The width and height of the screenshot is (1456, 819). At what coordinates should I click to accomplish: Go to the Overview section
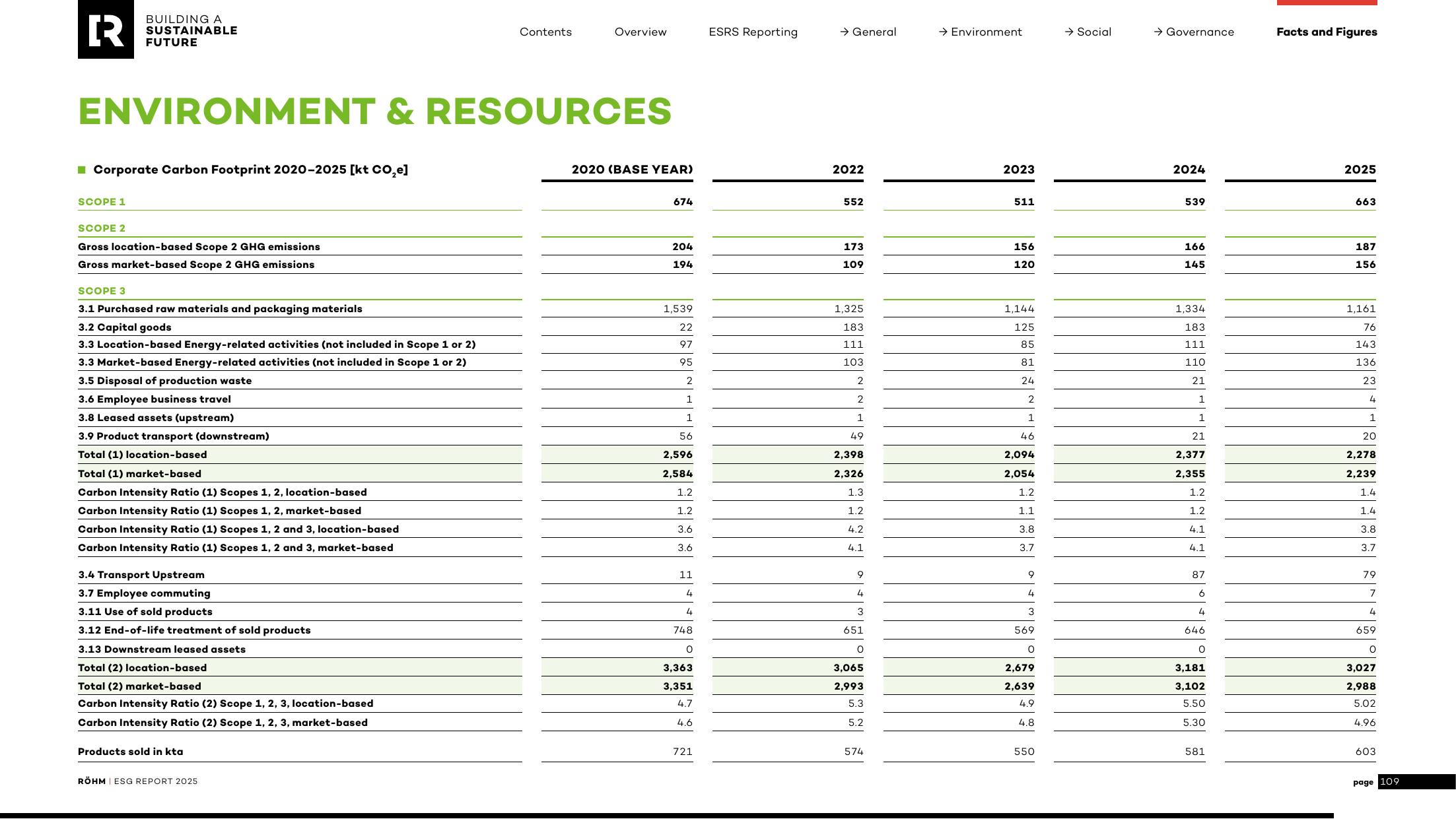pos(641,32)
